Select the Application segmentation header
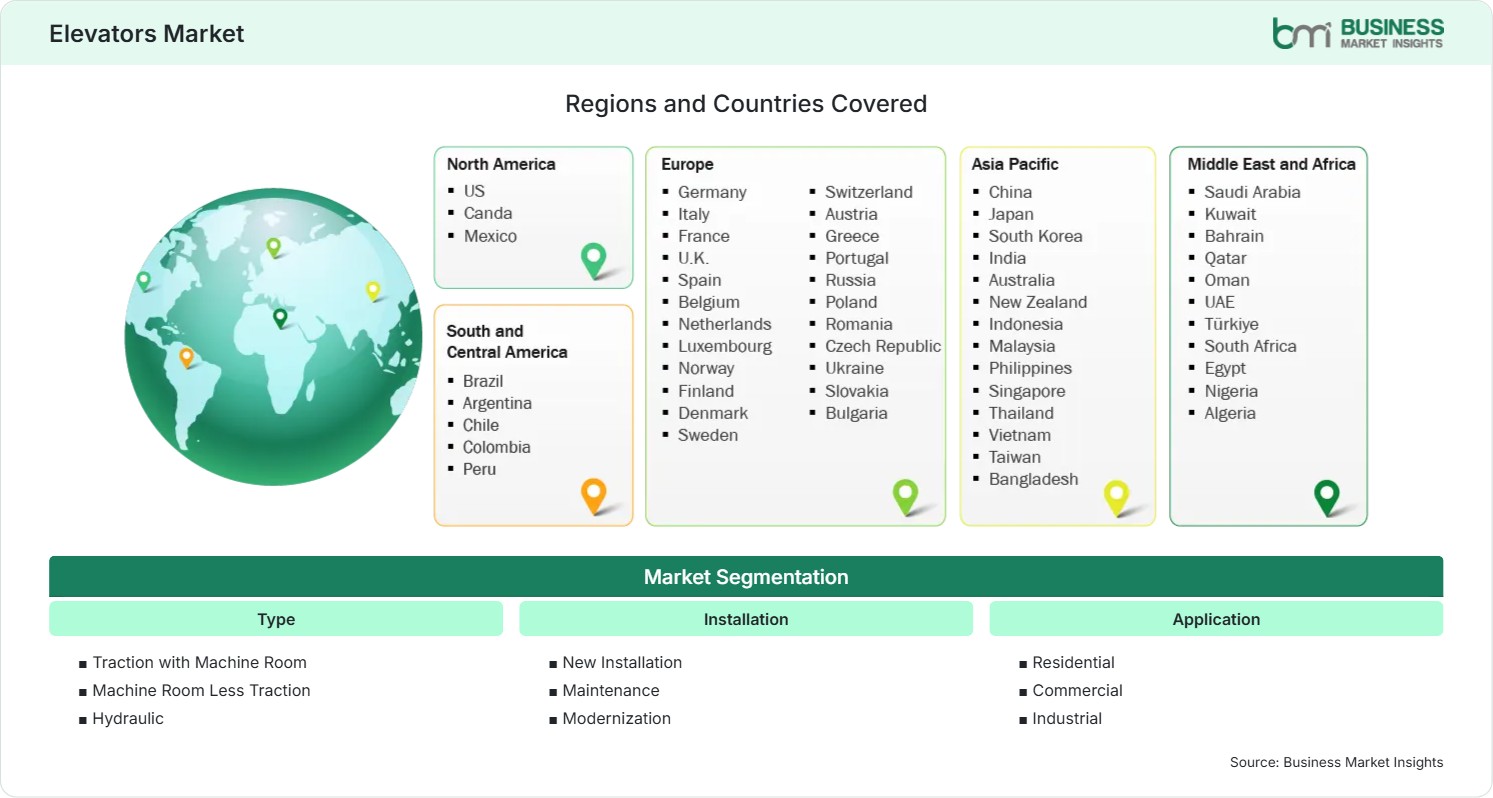 [x=1216, y=619]
